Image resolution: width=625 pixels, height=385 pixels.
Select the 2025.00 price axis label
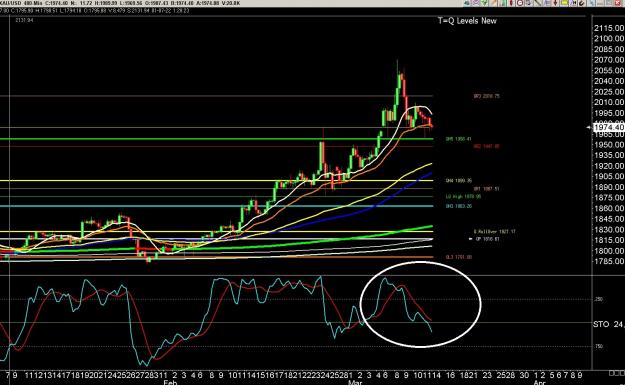click(x=609, y=92)
